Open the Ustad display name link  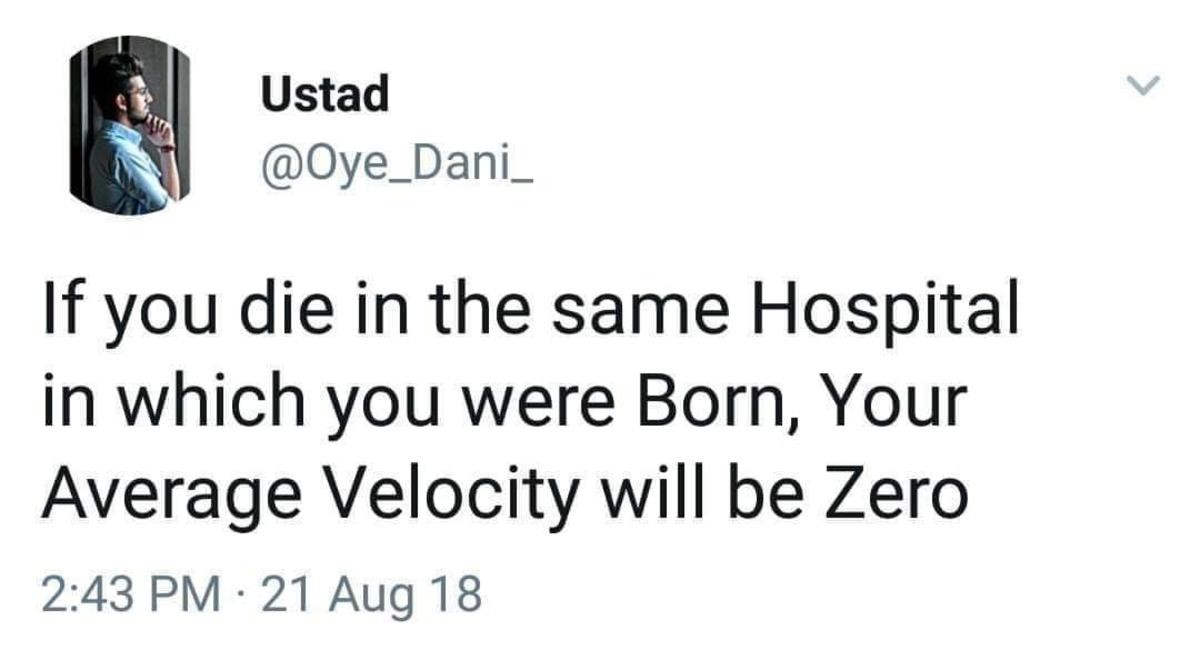(x=324, y=95)
